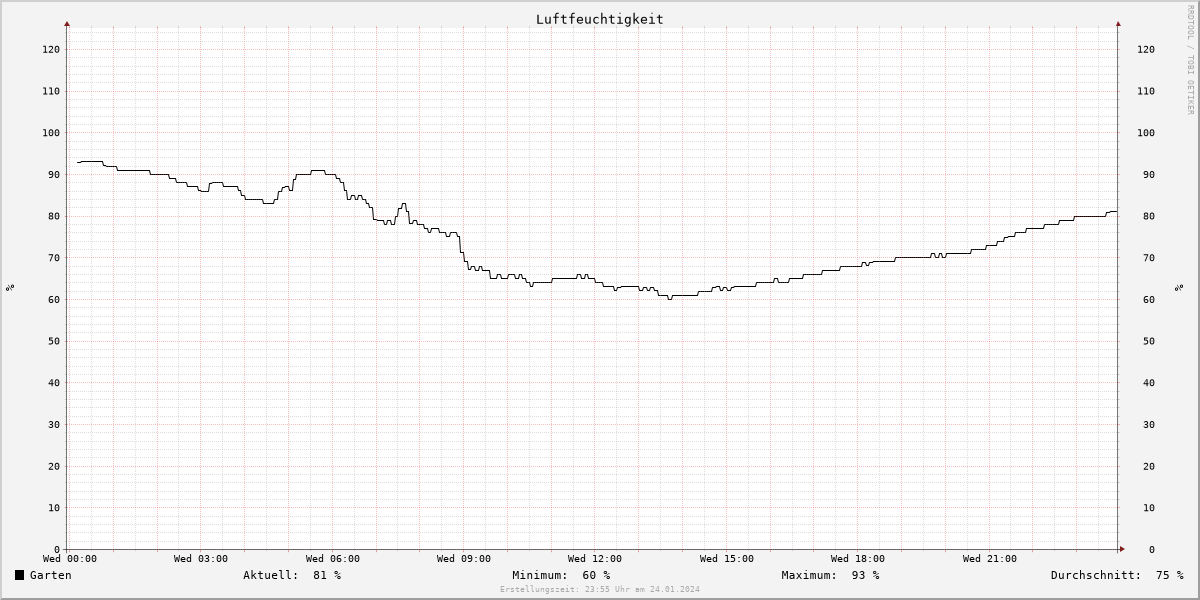Click the Erstellungszeit timestamp footer text
The image size is (1200, 600).
tap(600, 589)
